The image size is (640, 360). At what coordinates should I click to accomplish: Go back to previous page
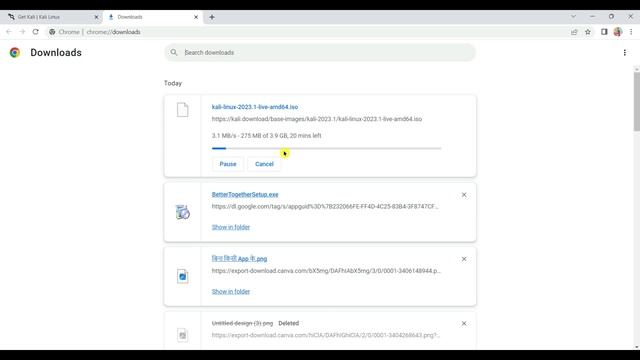point(9,32)
